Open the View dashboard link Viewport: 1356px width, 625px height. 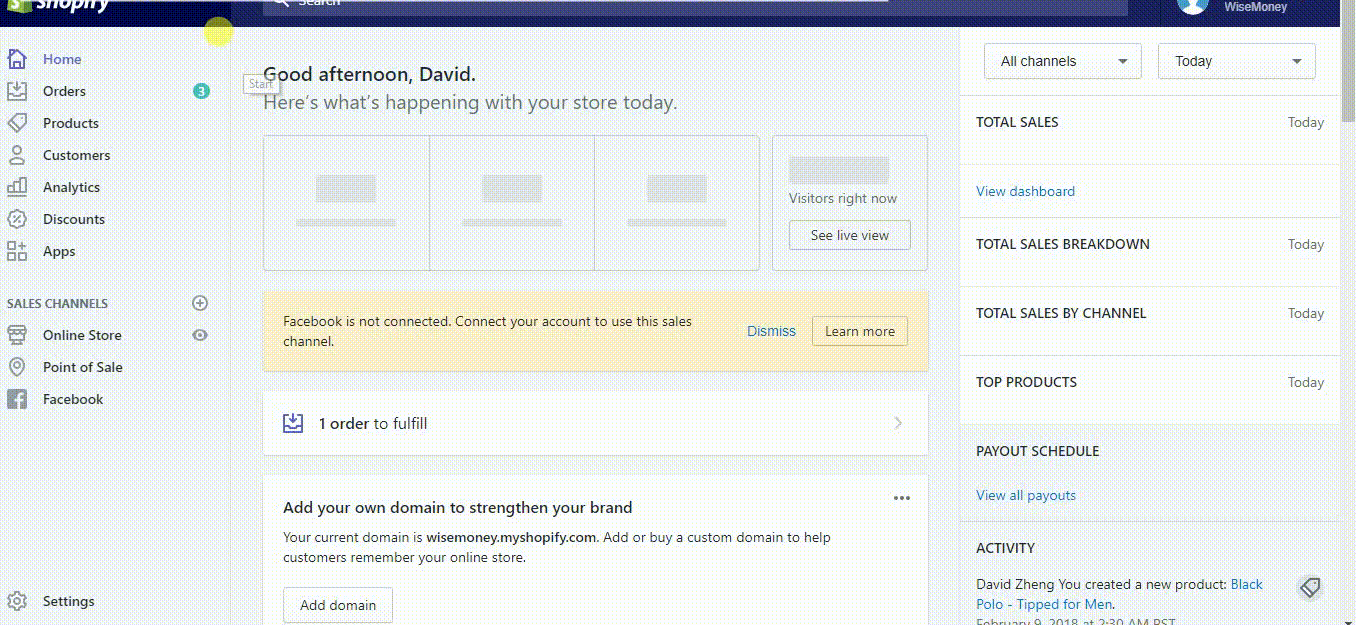click(1025, 191)
